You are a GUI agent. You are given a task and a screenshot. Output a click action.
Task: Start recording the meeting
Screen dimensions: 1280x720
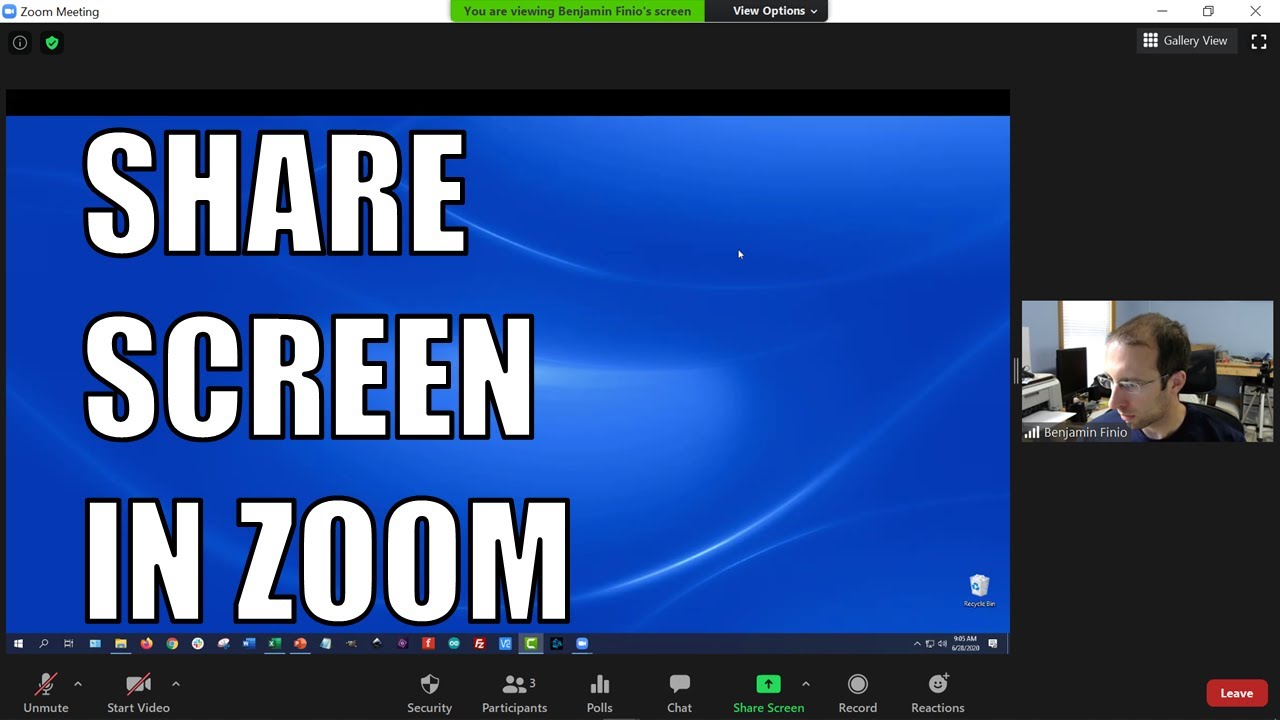[x=857, y=690]
